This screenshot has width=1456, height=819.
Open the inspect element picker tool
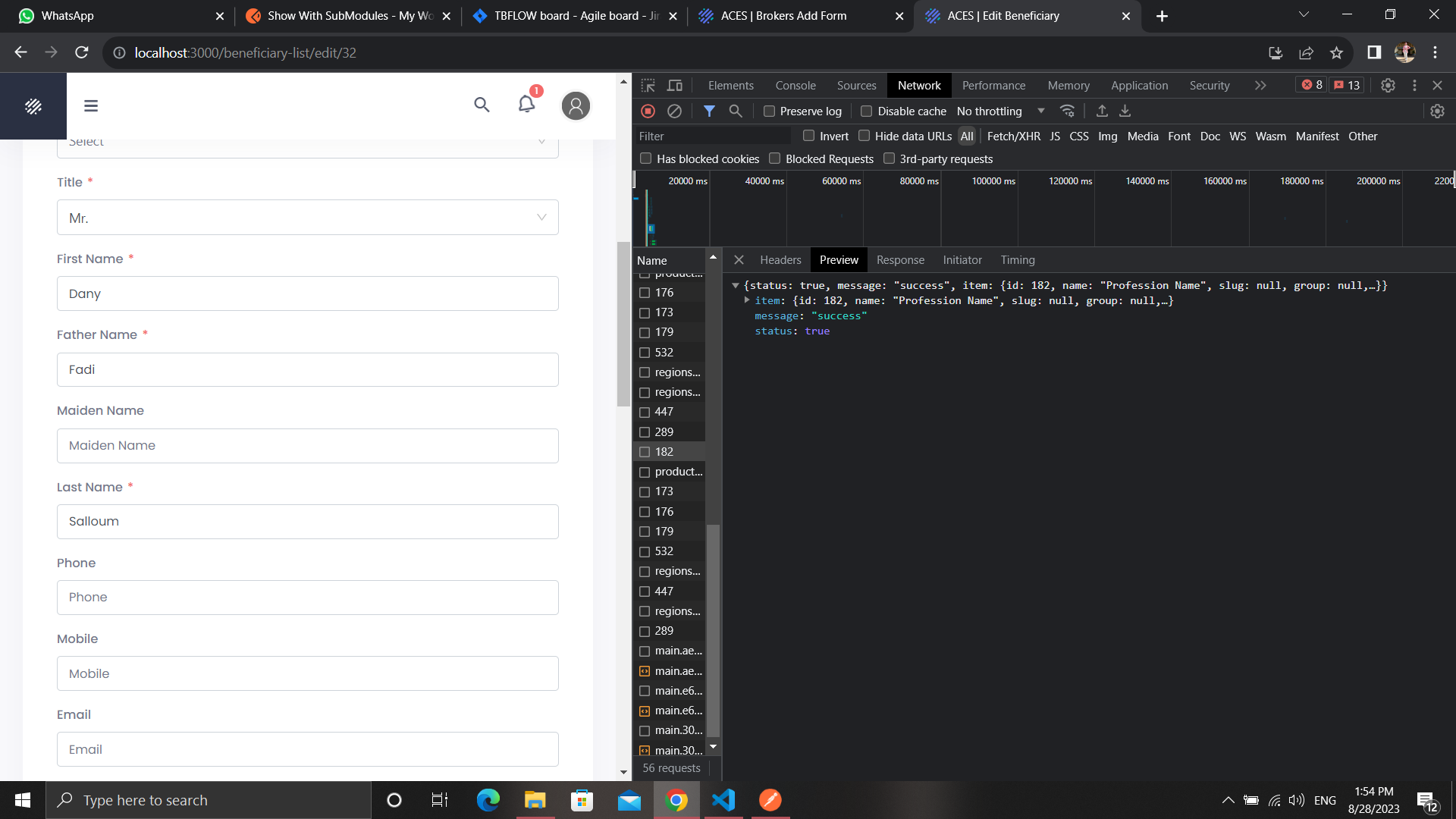coord(648,86)
